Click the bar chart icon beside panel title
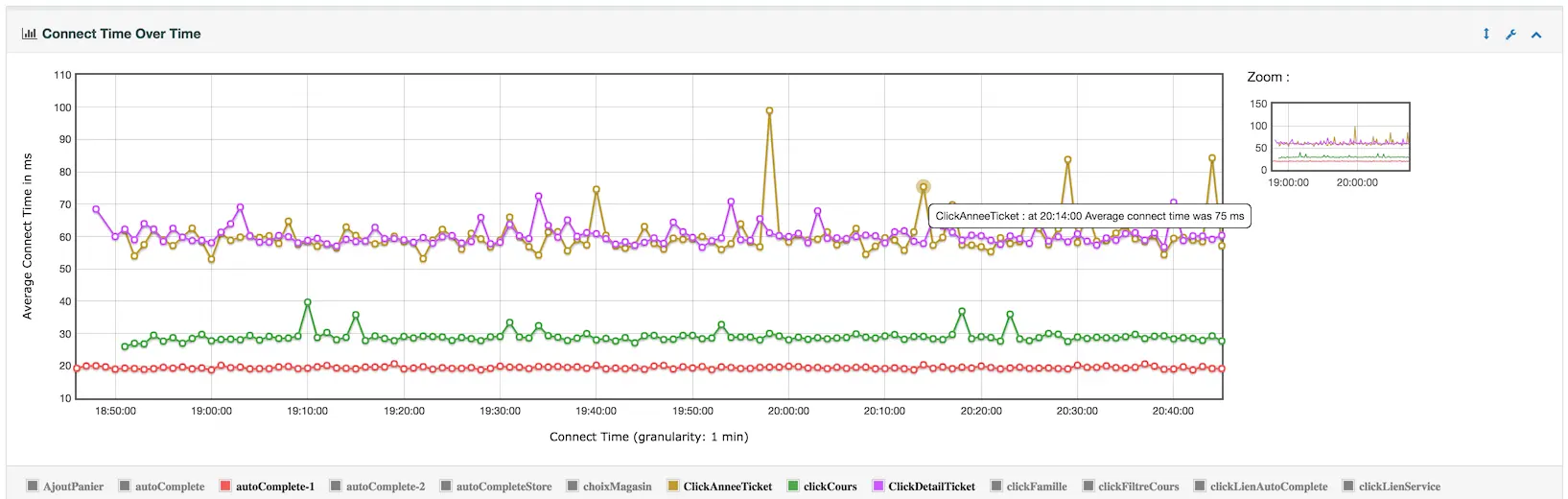The height and width of the screenshot is (499, 1568). [x=29, y=34]
